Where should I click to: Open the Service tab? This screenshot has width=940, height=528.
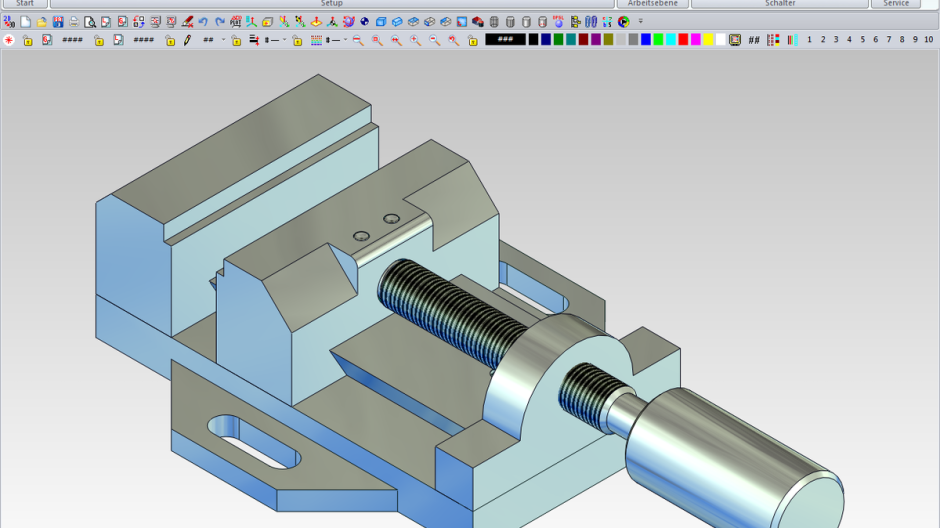tap(895, 4)
